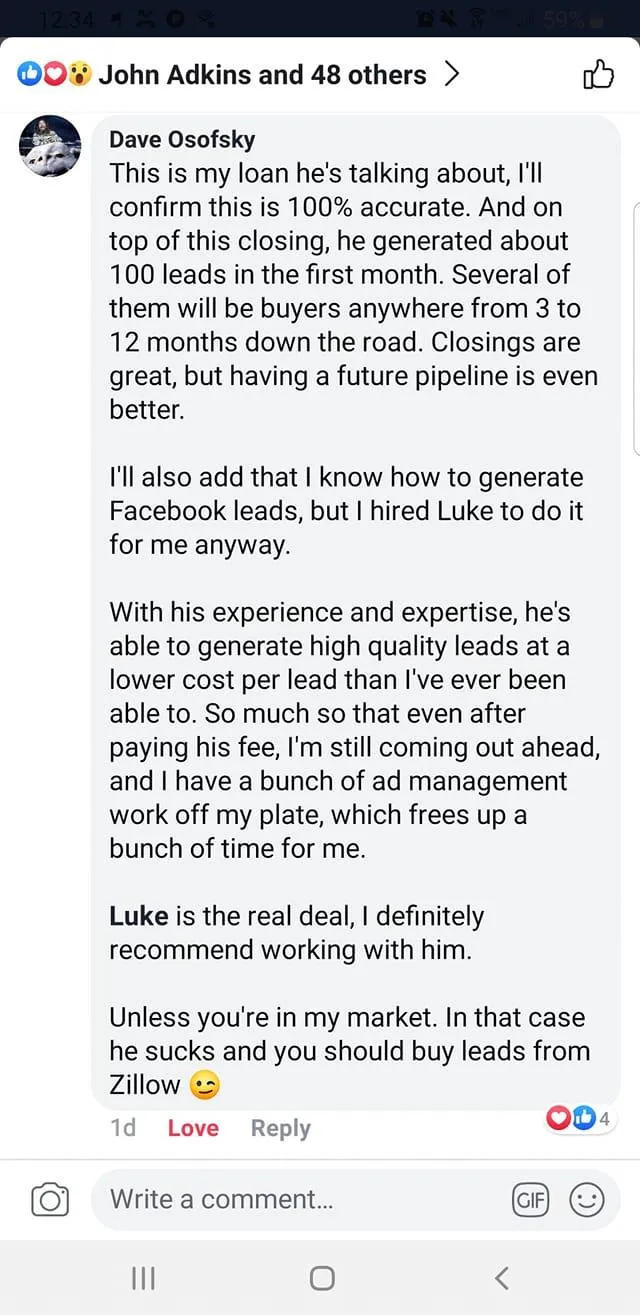Reply to Dave Osofsky's comment

[280, 1128]
